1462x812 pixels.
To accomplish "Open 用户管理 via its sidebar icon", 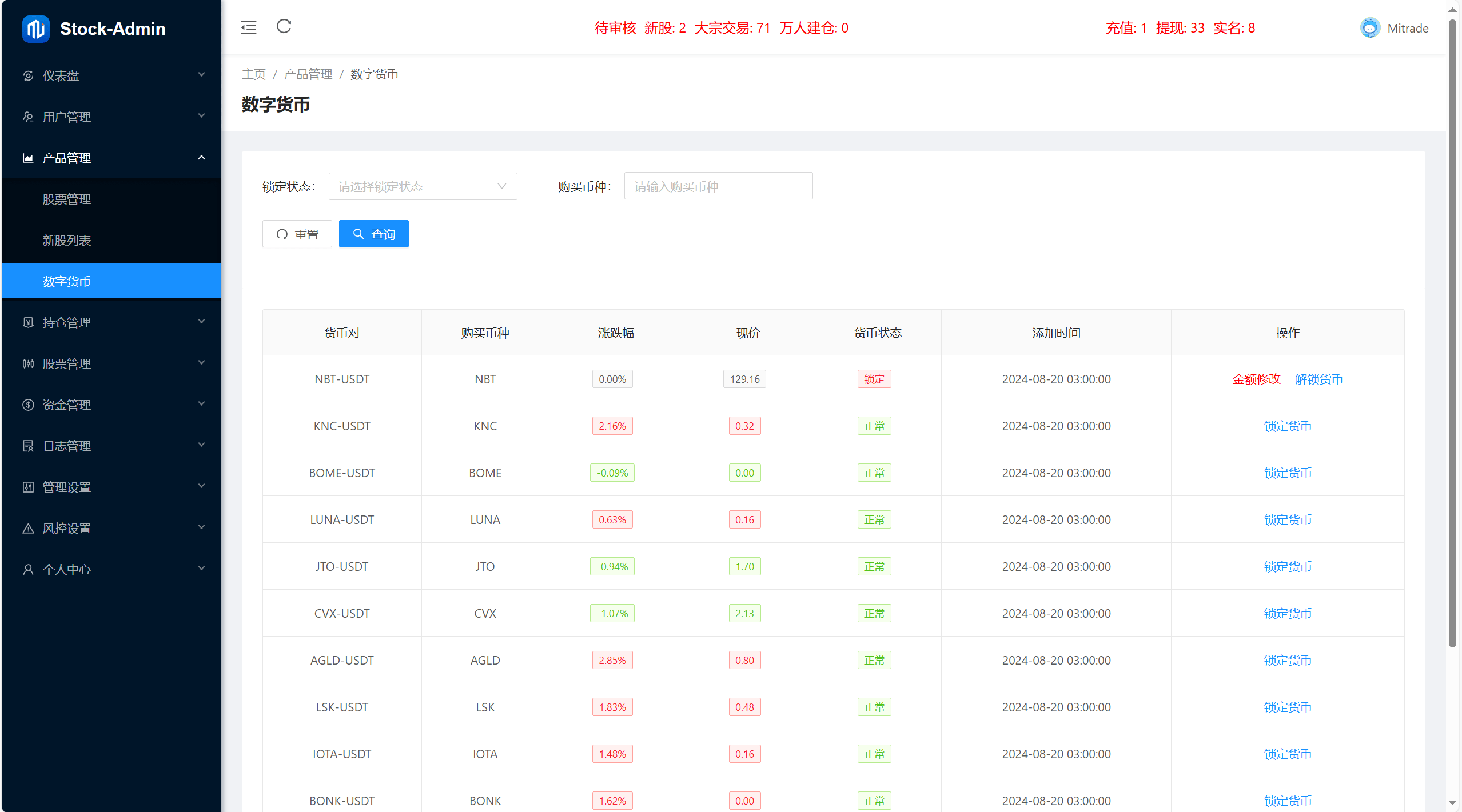I will (x=28, y=117).
